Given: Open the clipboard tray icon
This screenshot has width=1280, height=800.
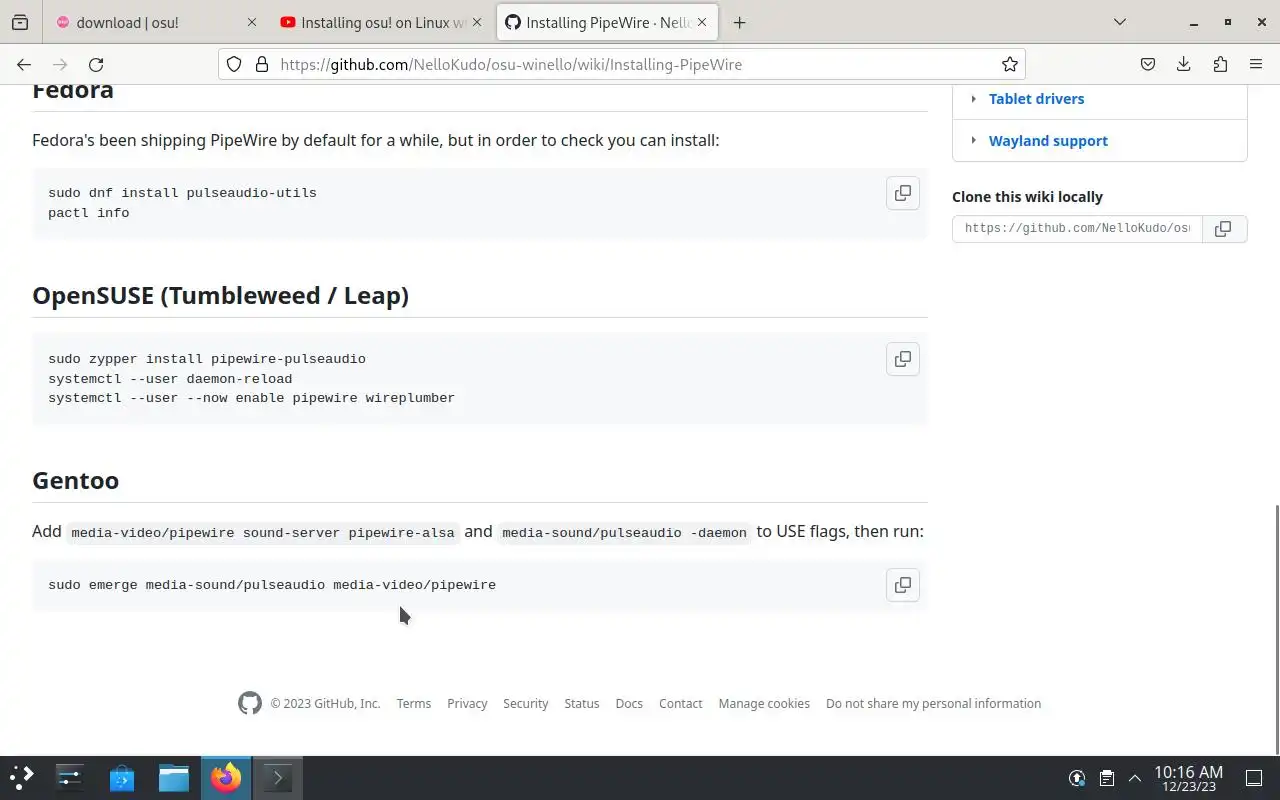Looking at the screenshot, I should point(1107,778).
